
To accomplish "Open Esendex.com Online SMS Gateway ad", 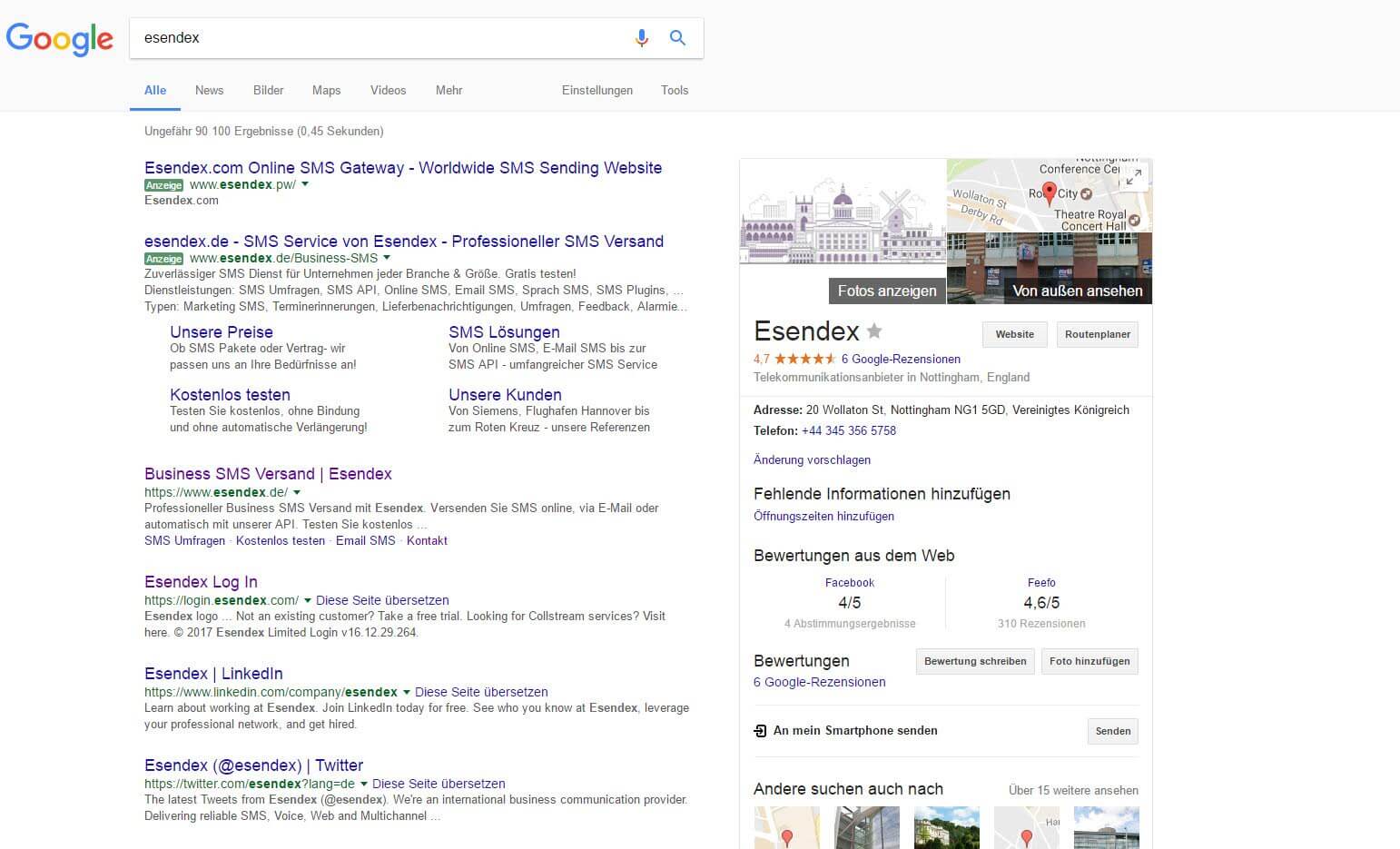I will pyautogui.click(x=403, y=168).
